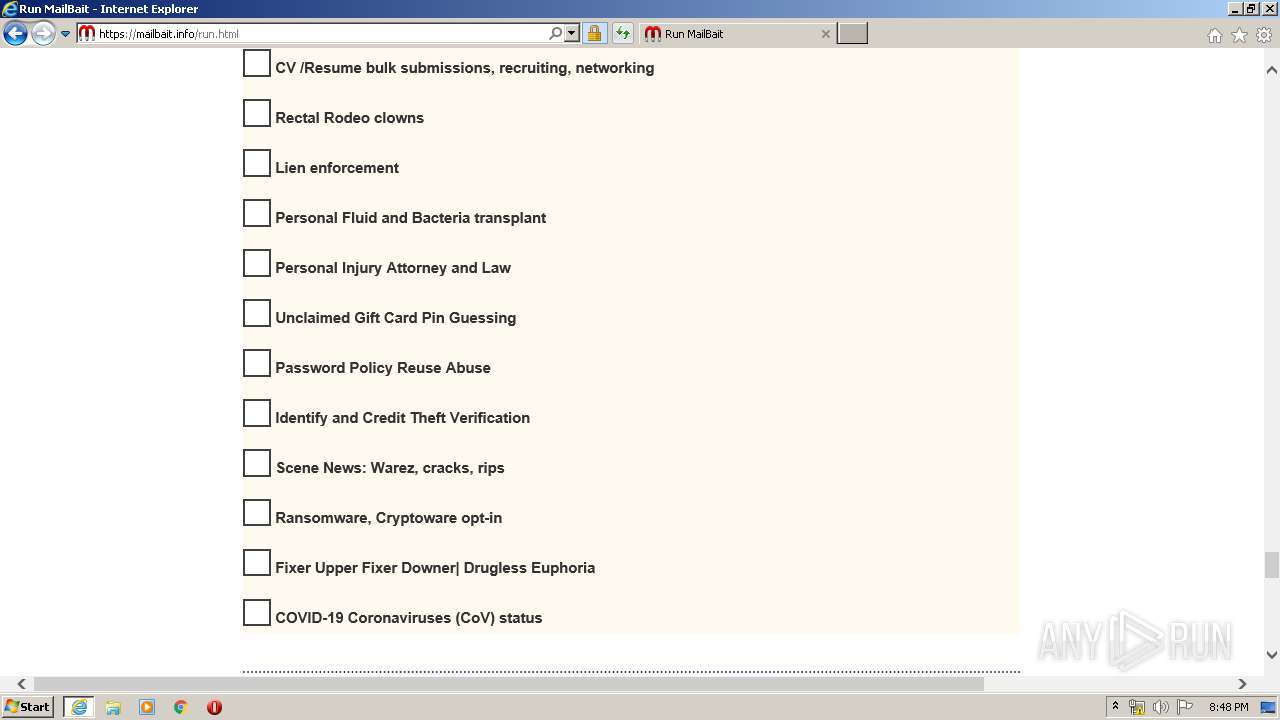Click the security lock icon

(x=594, y=33)
